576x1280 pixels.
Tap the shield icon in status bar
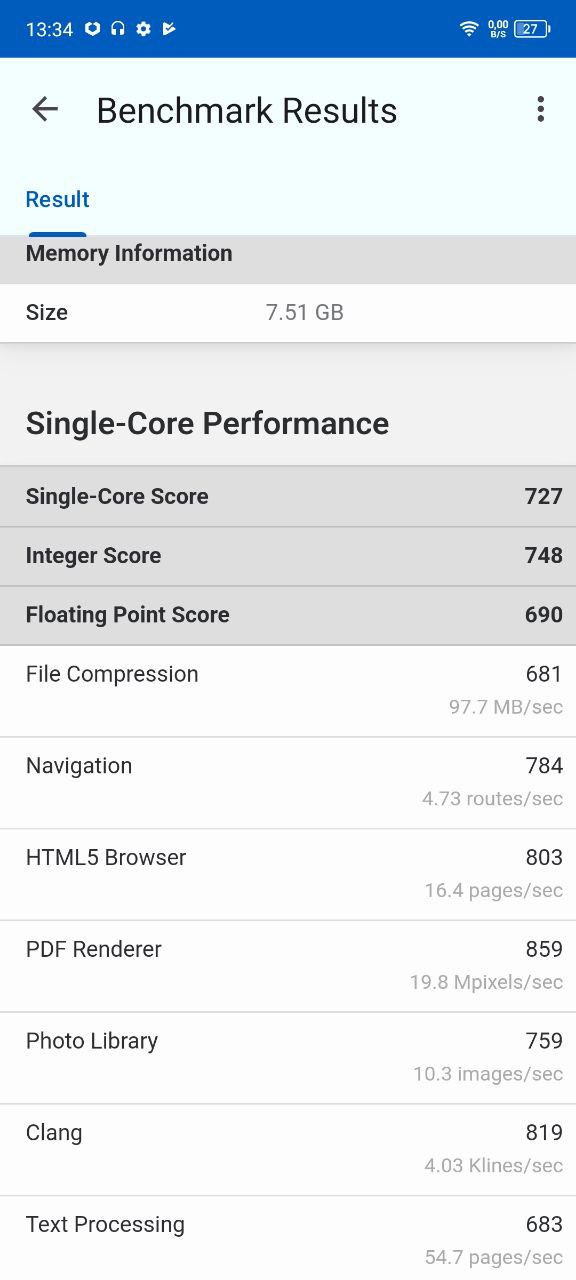(92, 29)
